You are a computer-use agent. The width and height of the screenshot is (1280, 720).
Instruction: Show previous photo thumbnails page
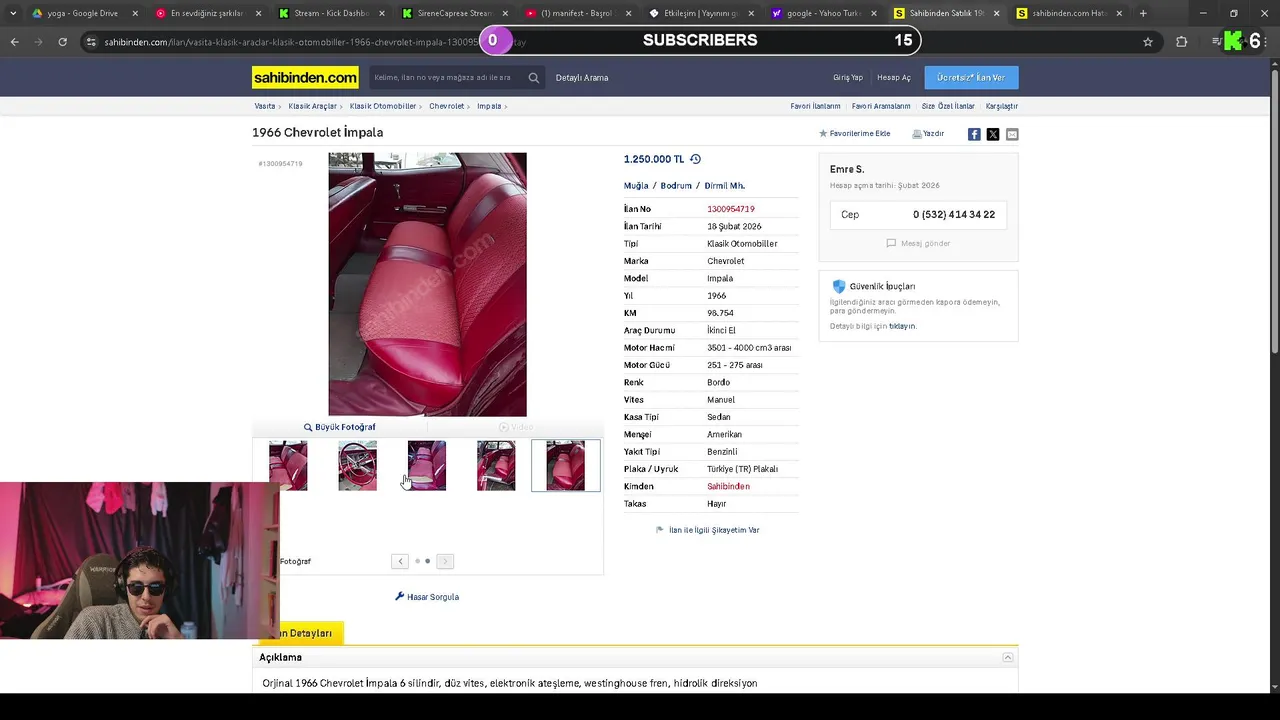(400, 561)
